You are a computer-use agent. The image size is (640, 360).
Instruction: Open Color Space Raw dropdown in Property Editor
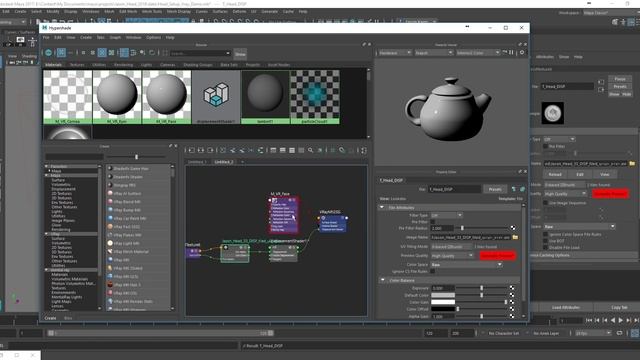pos(467,264)
